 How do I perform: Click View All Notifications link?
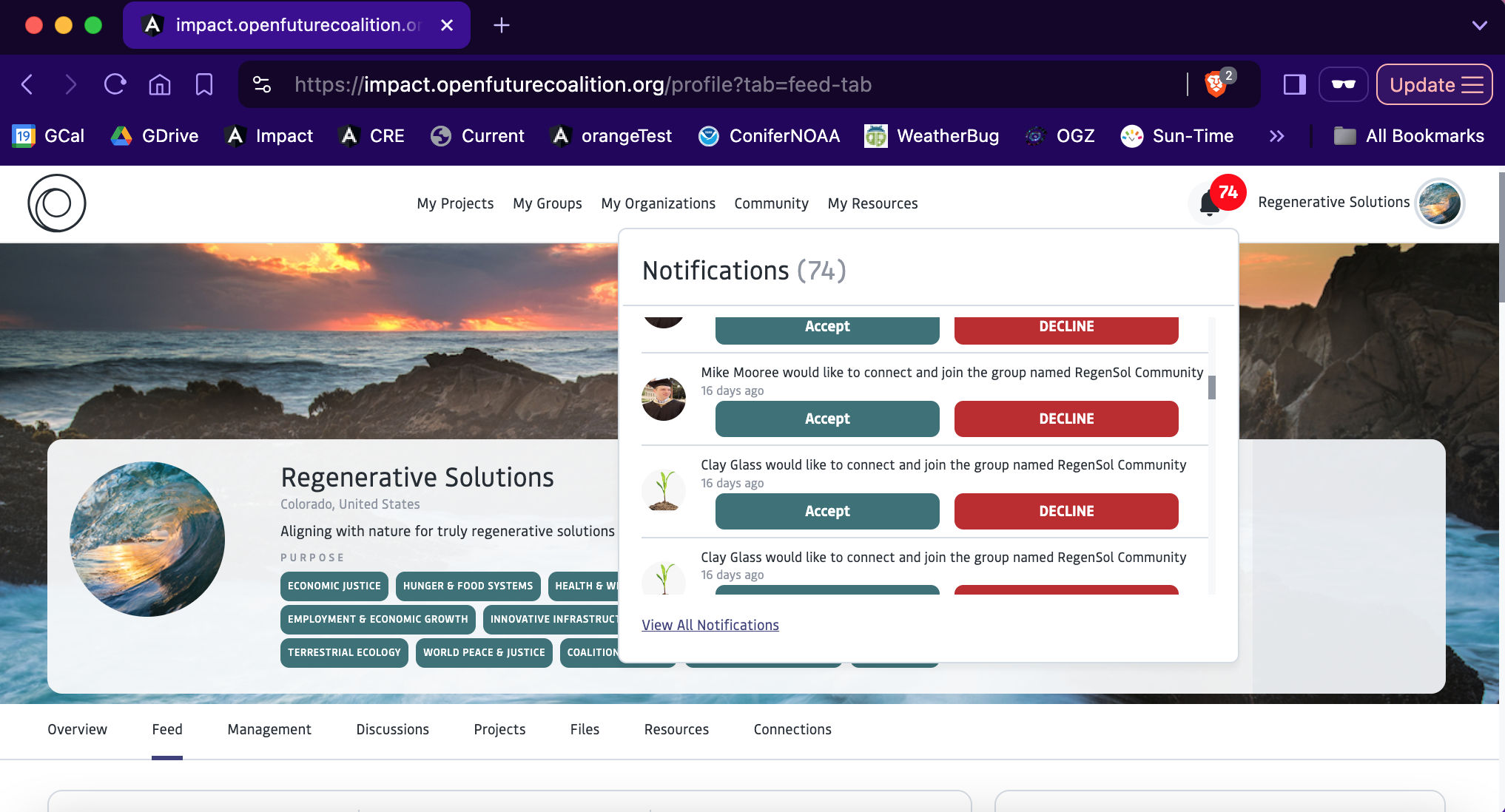pos(710,625)
